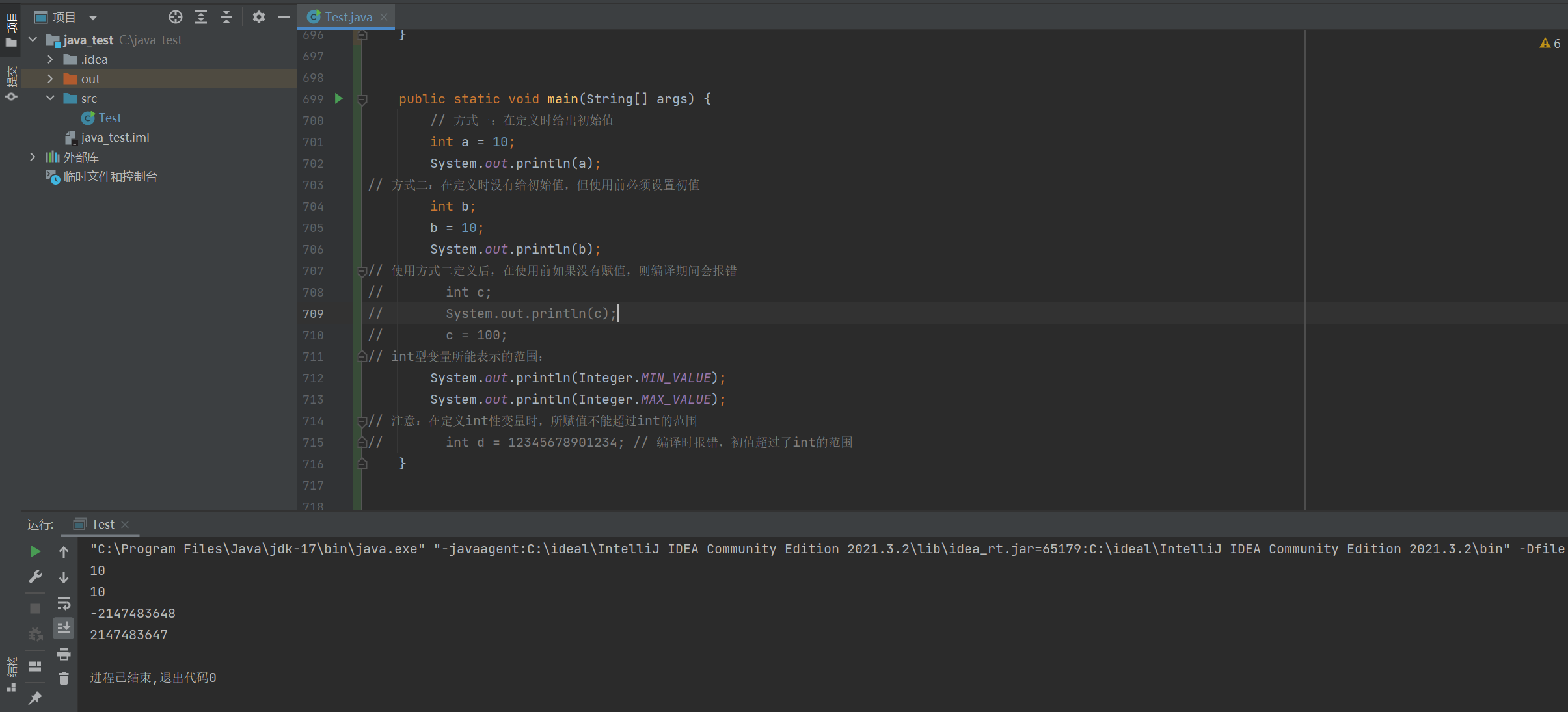The height and width of the screenshot is (712, 1568).
Task: Close the Test.java editor tab
Action: tap(384, 17)
